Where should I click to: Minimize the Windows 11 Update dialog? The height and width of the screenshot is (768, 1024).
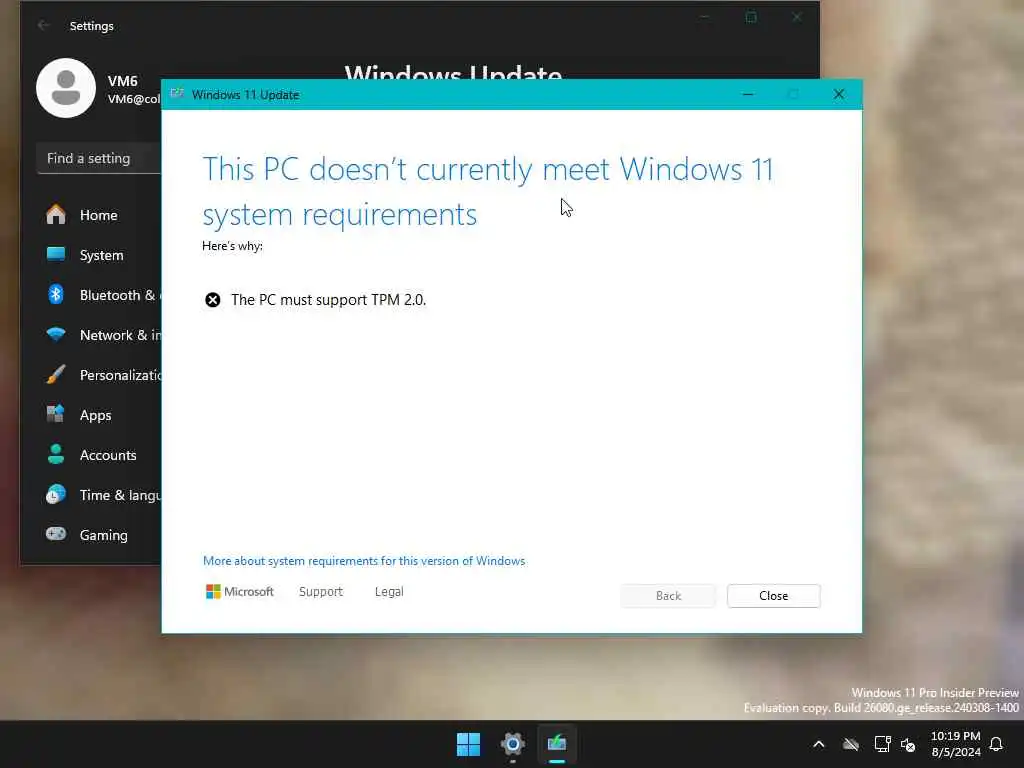click(748, 95)
